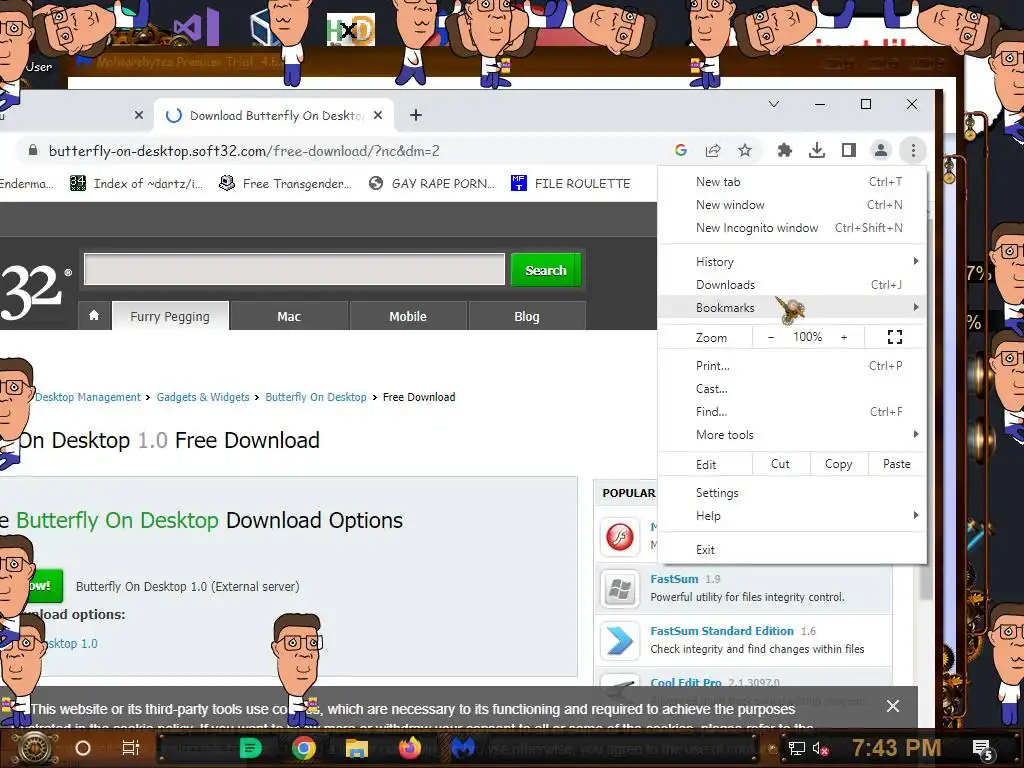Select New window in Chrome menu
Screen dimensions: 1024x768
point(792,204)
